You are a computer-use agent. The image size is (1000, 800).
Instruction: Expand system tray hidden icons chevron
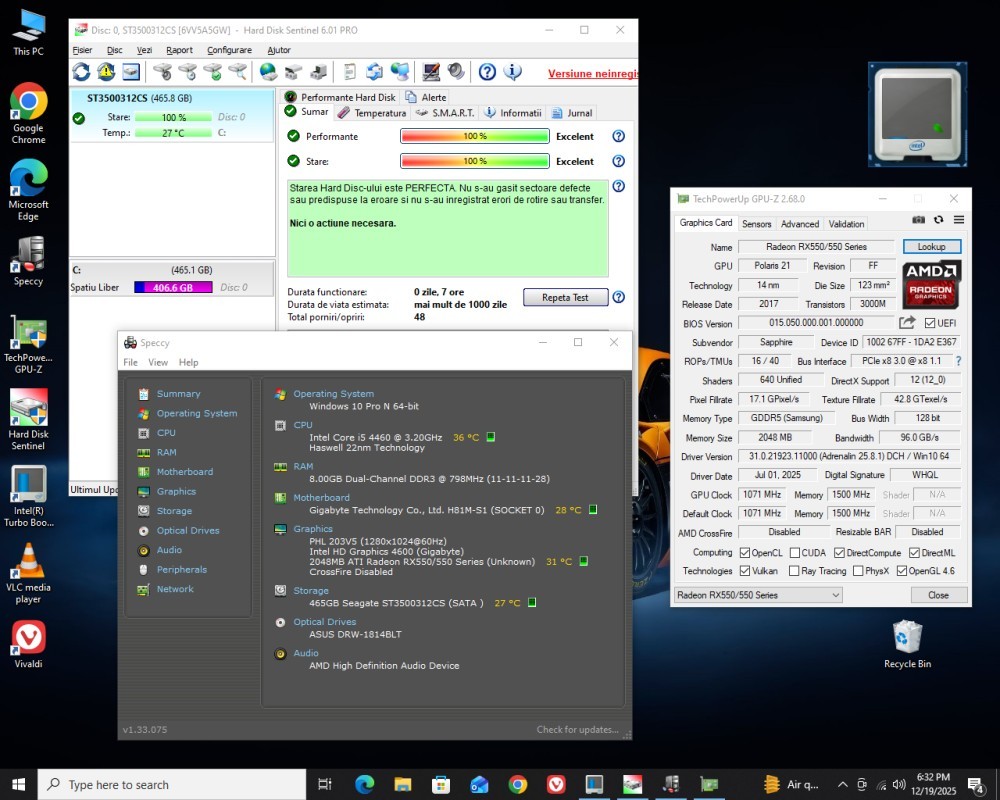click(842, 785)
